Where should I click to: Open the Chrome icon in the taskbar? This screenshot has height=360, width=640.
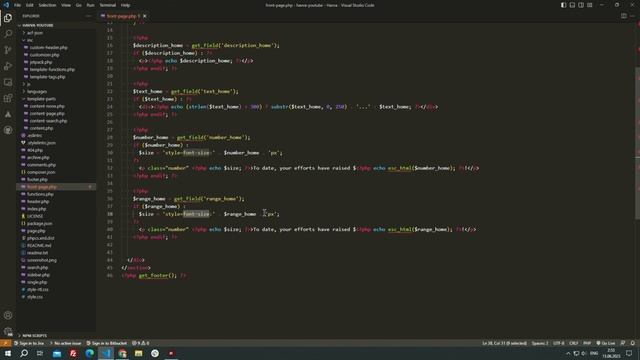pos(122,353)
